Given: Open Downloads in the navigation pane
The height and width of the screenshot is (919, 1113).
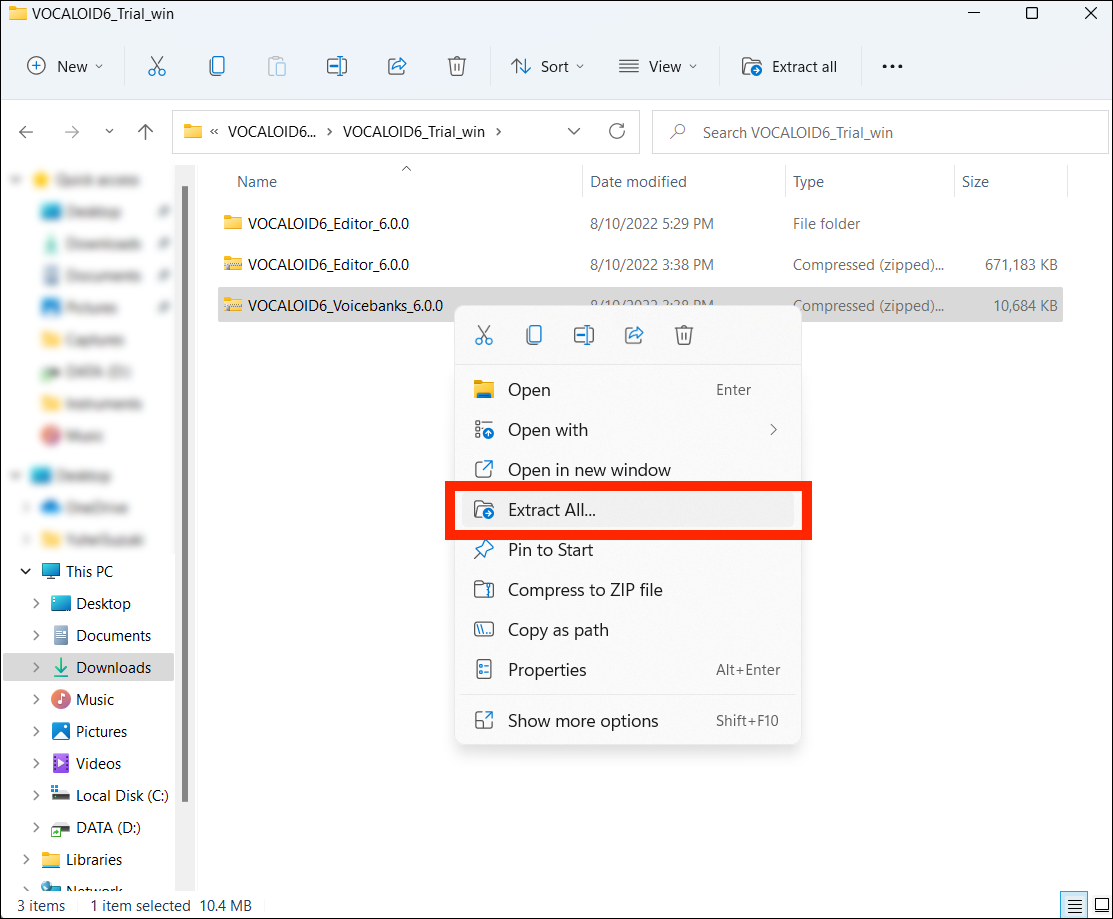Looking at the screenshot, I should [113, 668].
